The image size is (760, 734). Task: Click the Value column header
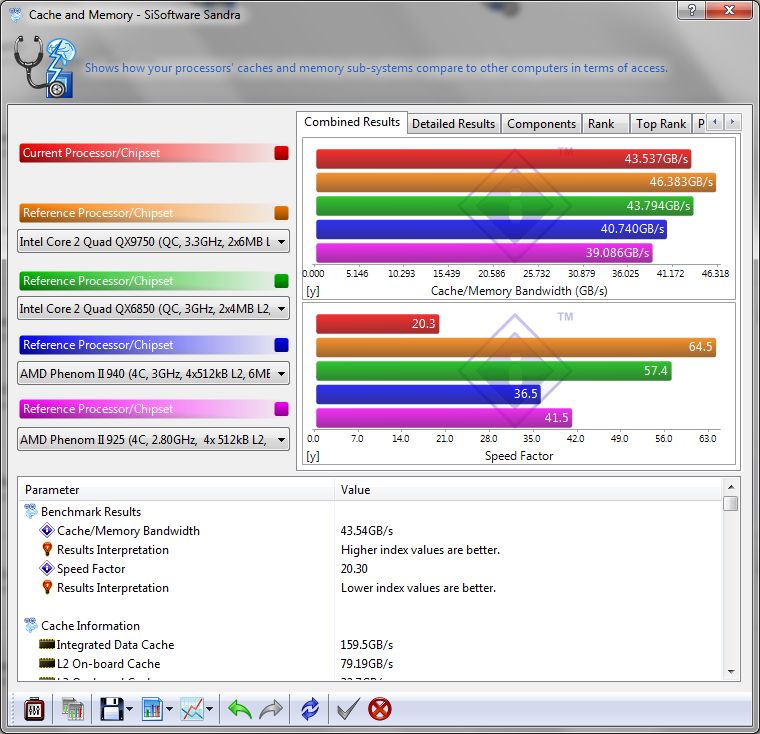tap(528, 490)
